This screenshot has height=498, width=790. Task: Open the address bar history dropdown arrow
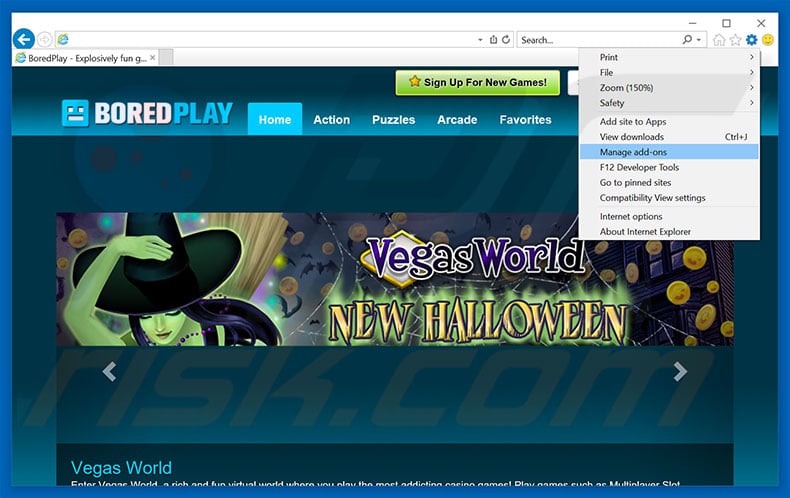pos(480,40)
